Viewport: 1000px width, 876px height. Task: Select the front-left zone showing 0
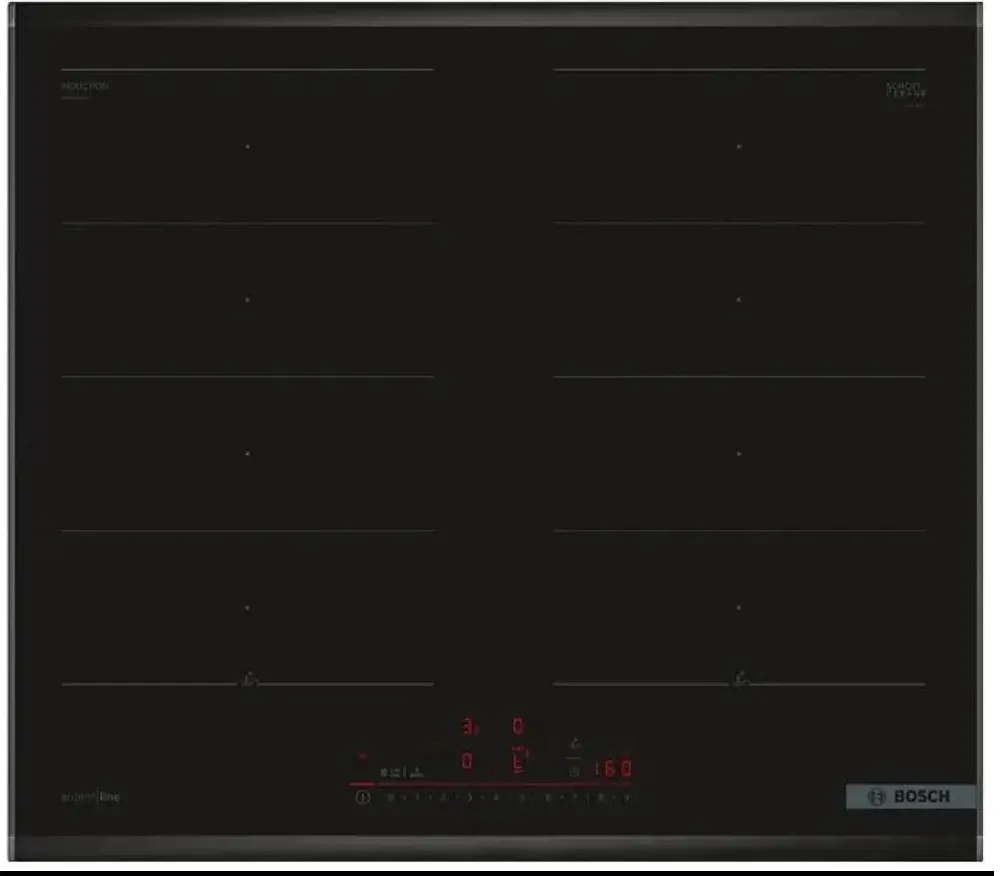(467, 762)
